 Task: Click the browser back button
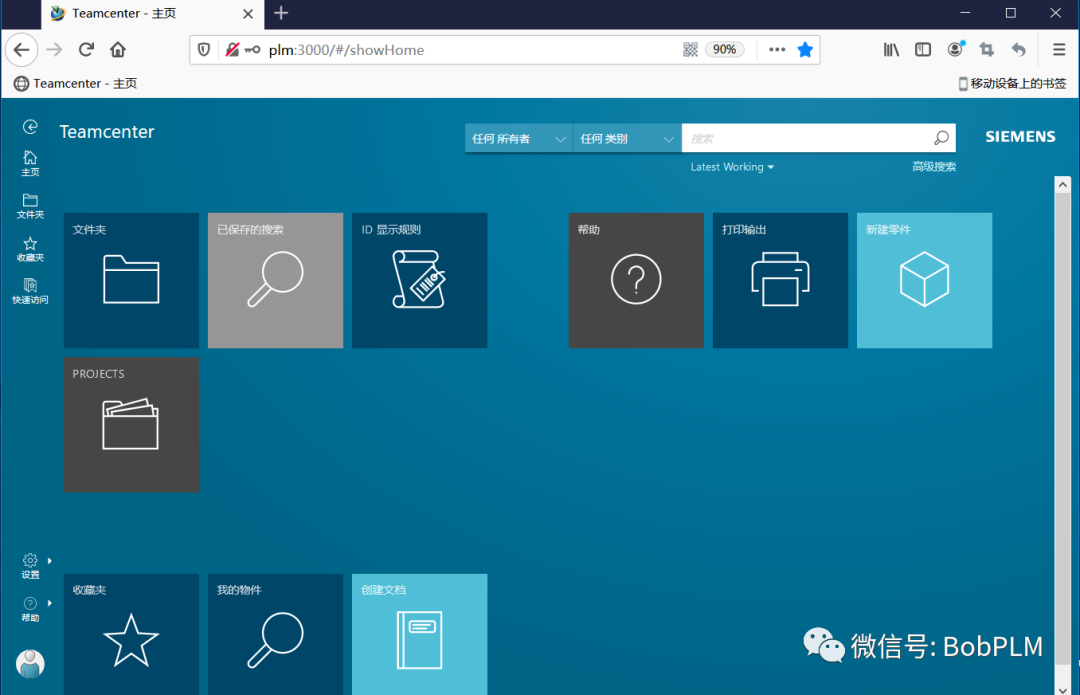[x=21, y=50]
